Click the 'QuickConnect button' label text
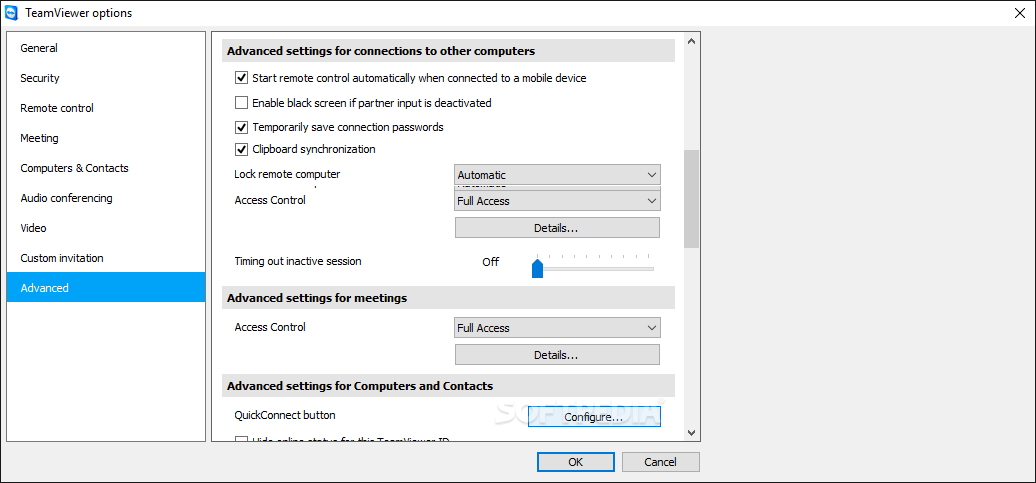Viewport: 1036px width, 483px height. coord(285,416)
